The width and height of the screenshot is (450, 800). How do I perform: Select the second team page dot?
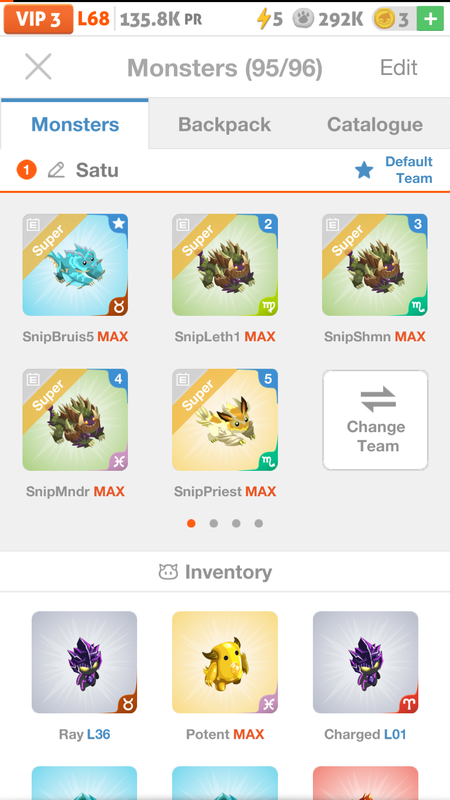pos(214,523)
